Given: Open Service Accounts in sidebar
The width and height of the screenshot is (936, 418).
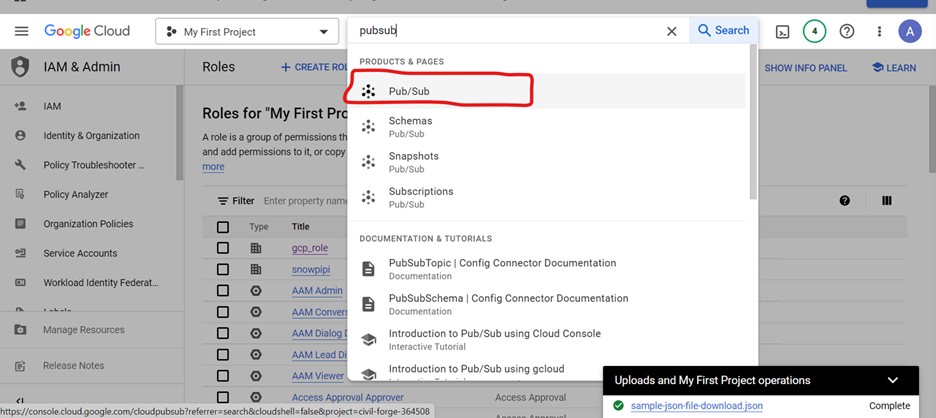Looking at the screenshot, I should point(80,254).
